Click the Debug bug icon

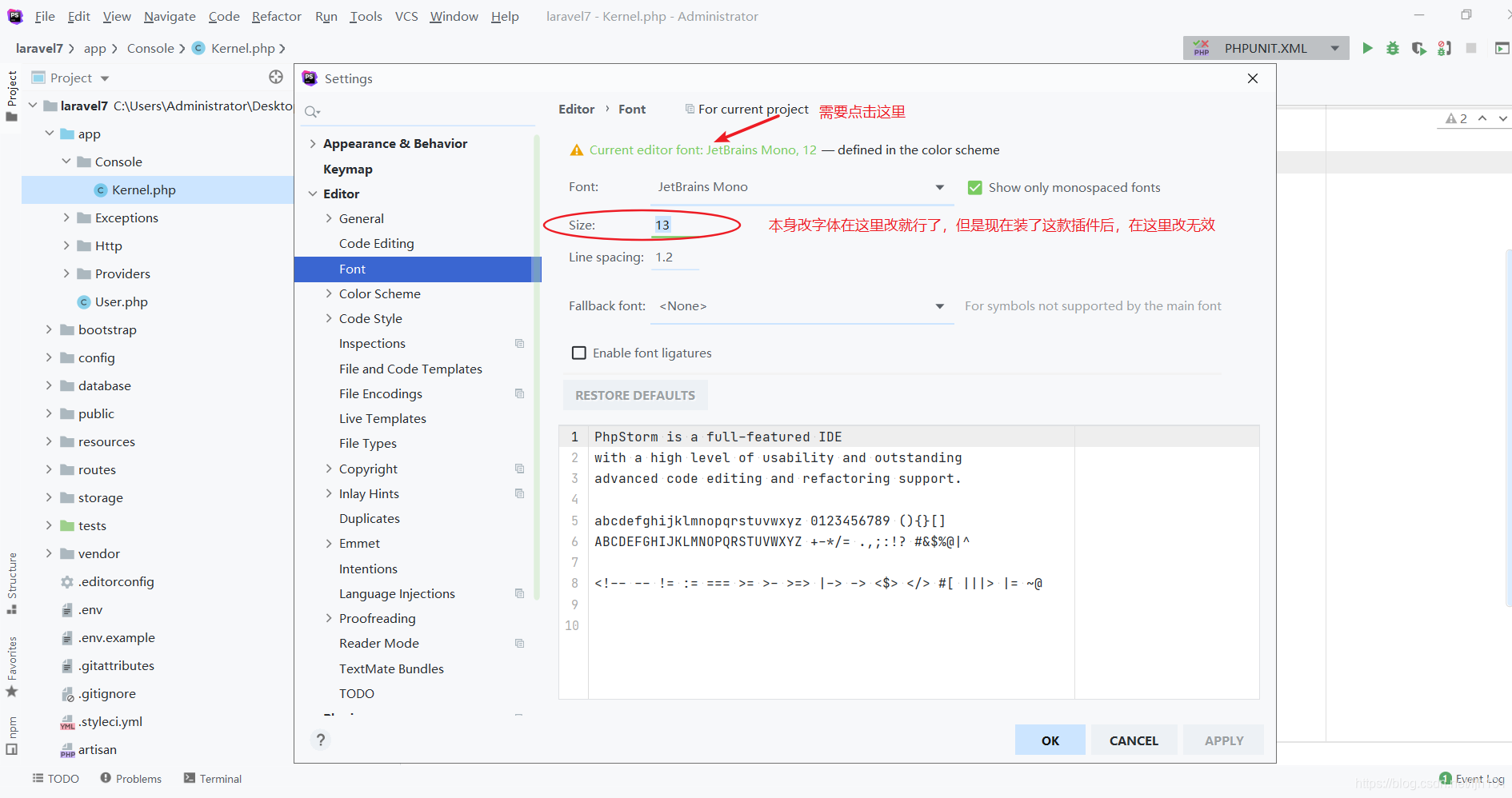coord(1393,48)
